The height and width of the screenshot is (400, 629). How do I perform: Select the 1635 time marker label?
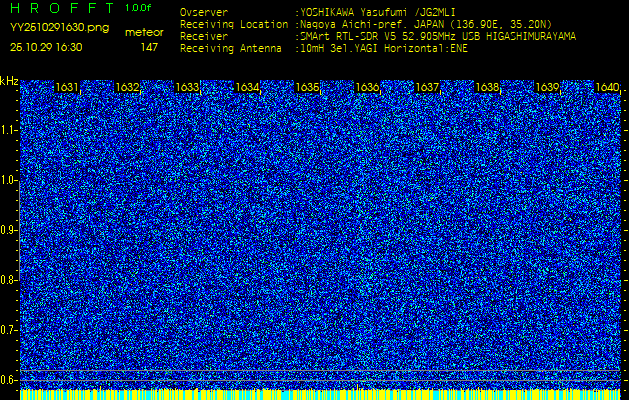307,87
